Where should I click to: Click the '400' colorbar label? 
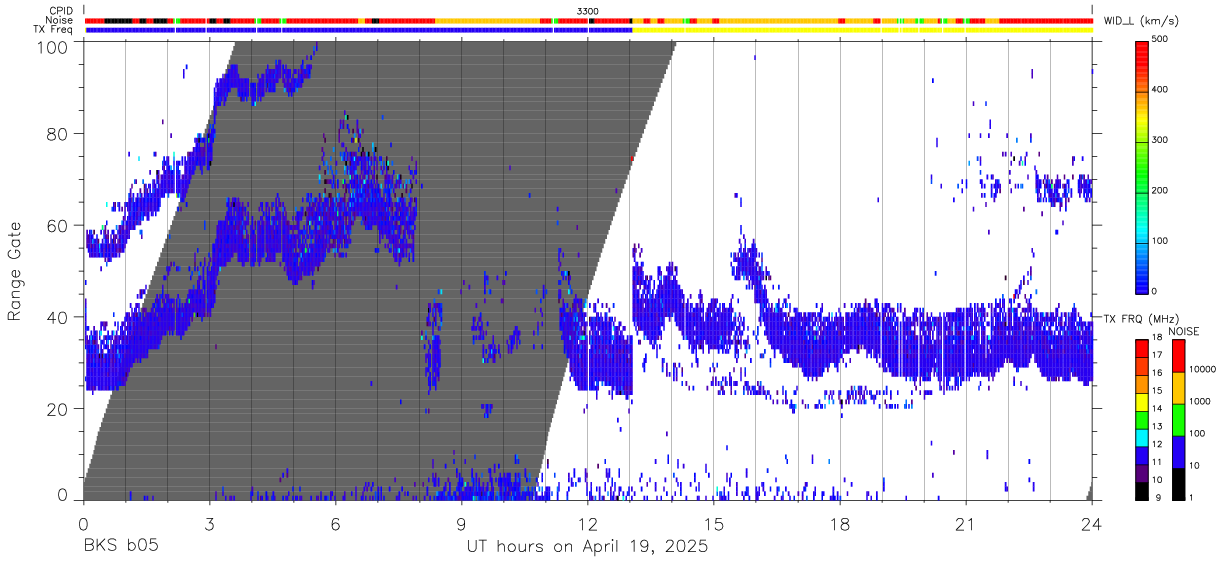[1161, 89]
